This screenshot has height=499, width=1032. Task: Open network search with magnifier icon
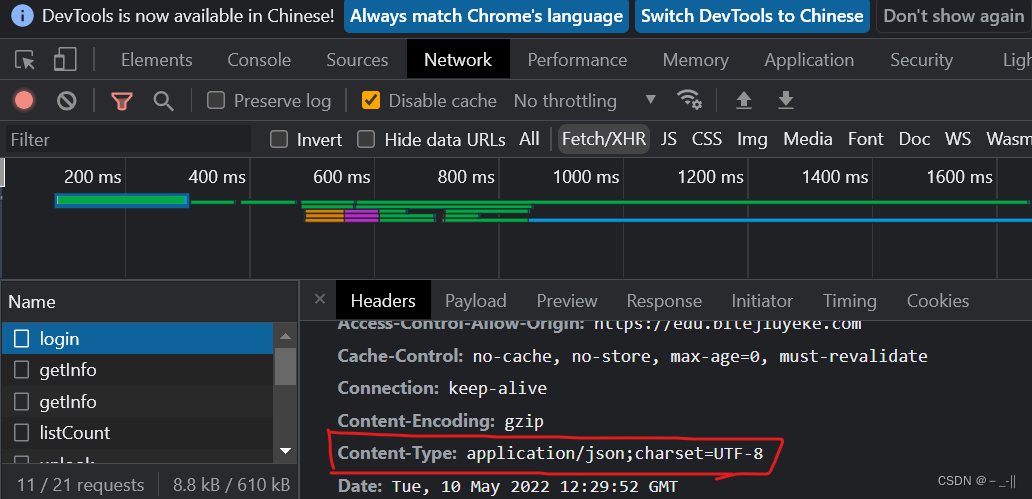point(163,100)
